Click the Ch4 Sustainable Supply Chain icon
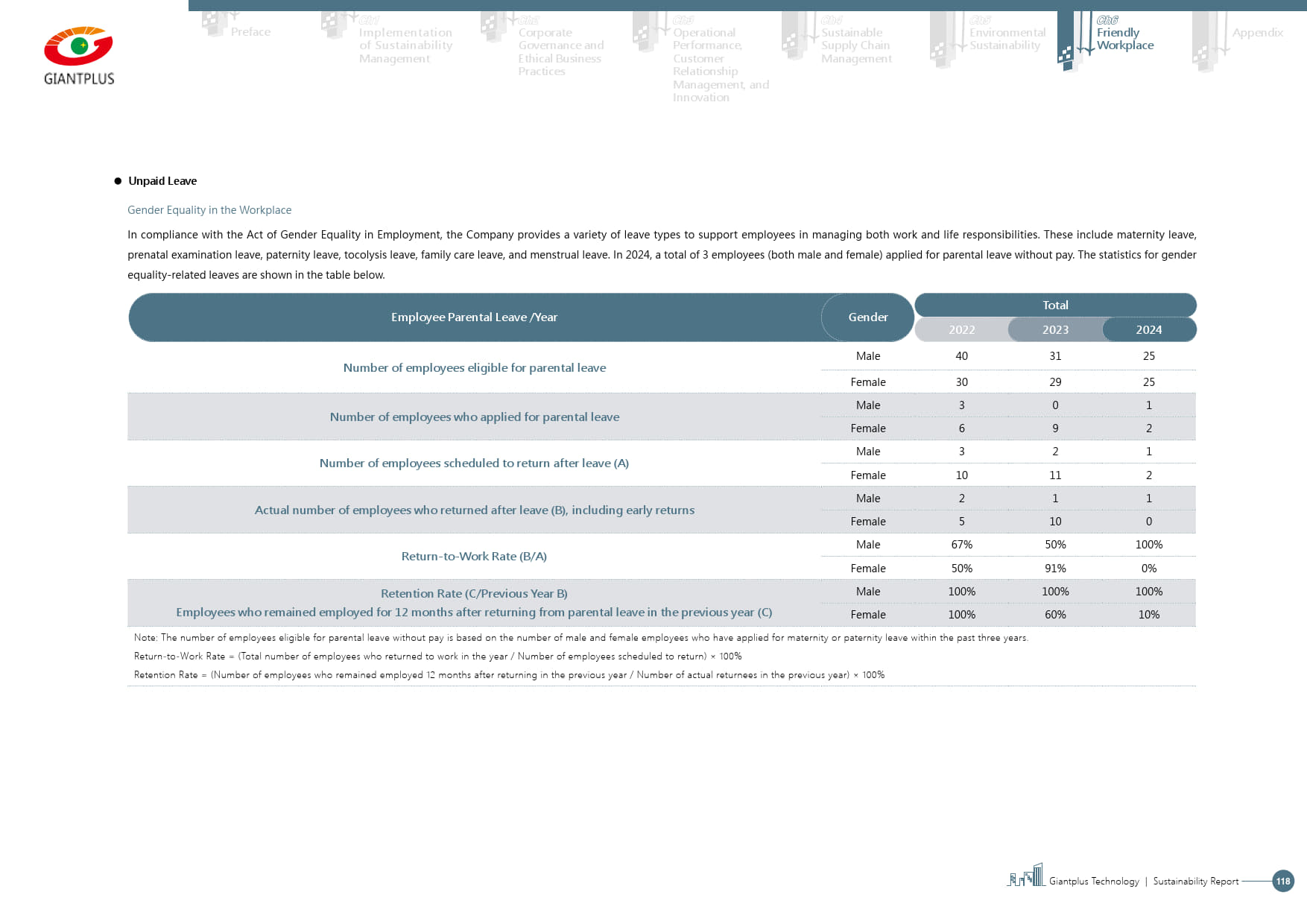The height and width of the screenshot is (924, 1307). tap(794, 36)
